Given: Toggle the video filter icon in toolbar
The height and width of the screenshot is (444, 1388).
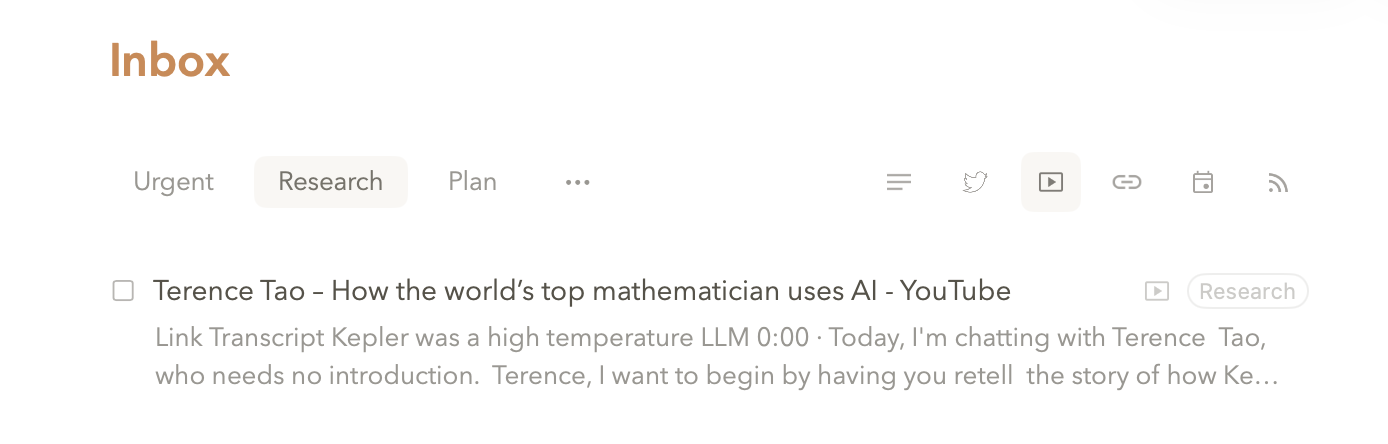Looking at the screenshot, I should 1050,182.
